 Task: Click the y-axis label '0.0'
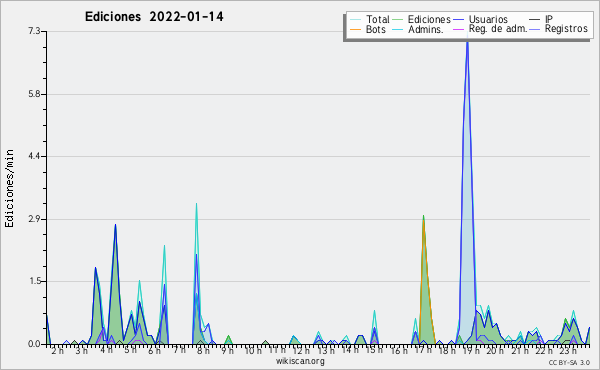34,344
